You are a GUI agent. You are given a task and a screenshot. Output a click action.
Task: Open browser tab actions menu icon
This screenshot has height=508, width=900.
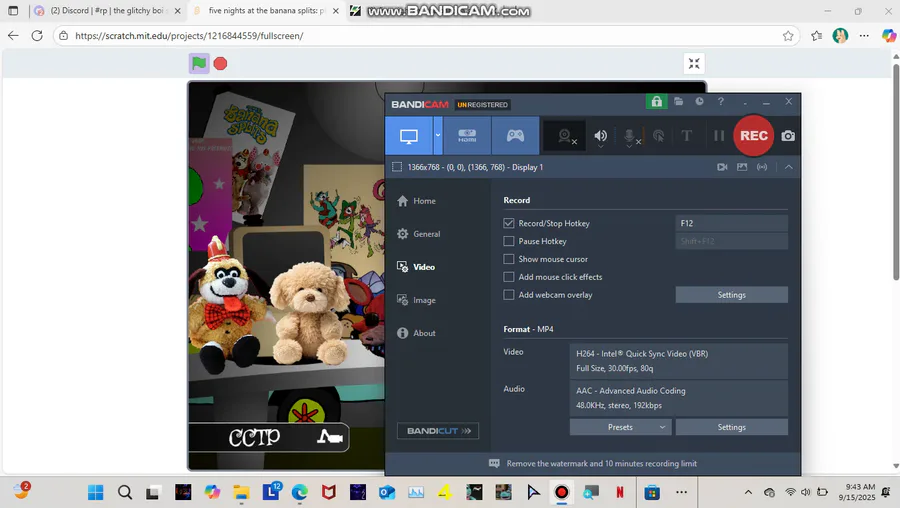coord(13,11)
